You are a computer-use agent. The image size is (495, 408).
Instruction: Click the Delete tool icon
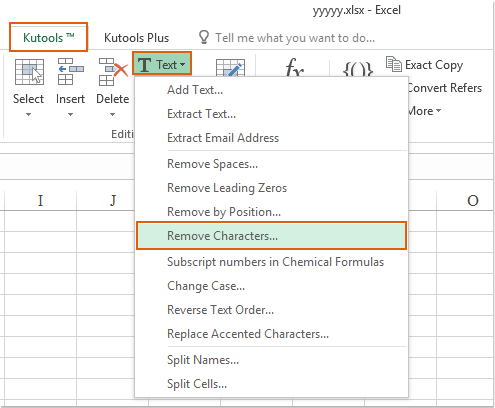click(113, 72)
